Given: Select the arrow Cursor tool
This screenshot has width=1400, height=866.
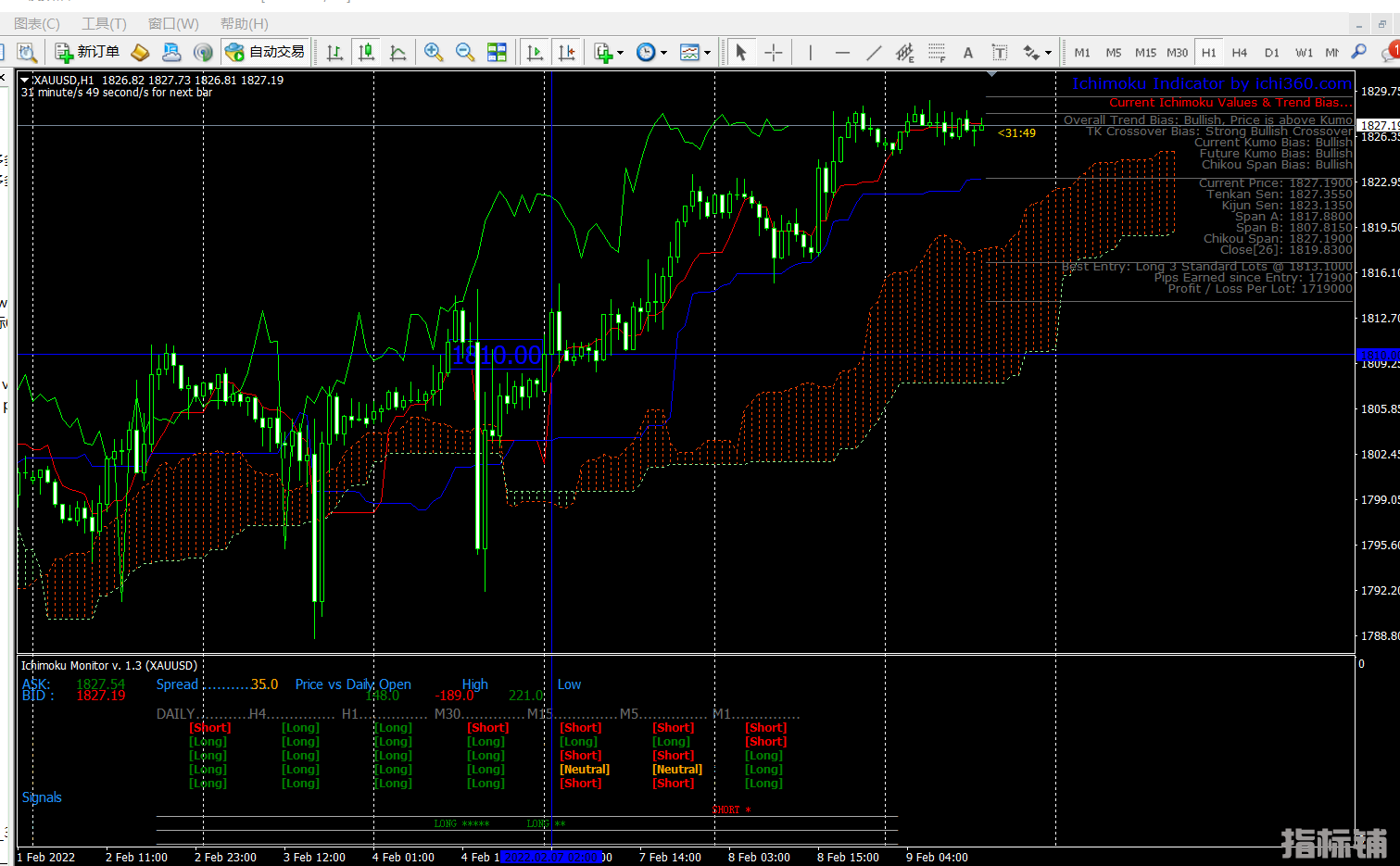Looking at the screenshot, I should [740, 52].
